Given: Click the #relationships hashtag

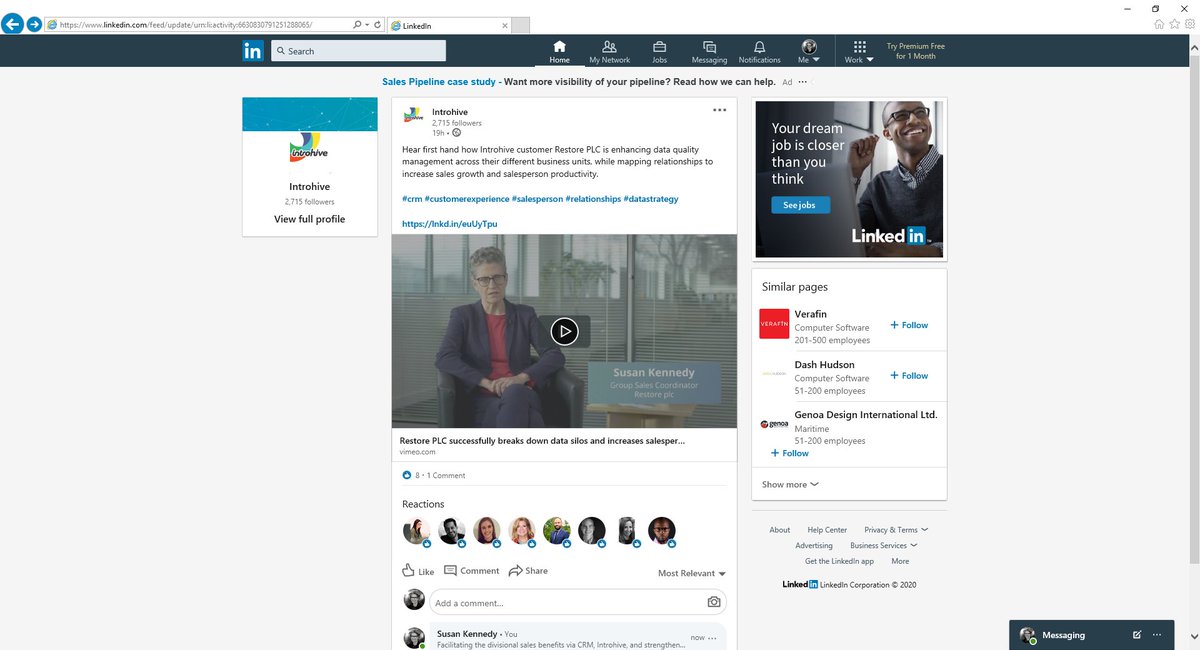Looking at the screenshot, I should pos(593,199).
